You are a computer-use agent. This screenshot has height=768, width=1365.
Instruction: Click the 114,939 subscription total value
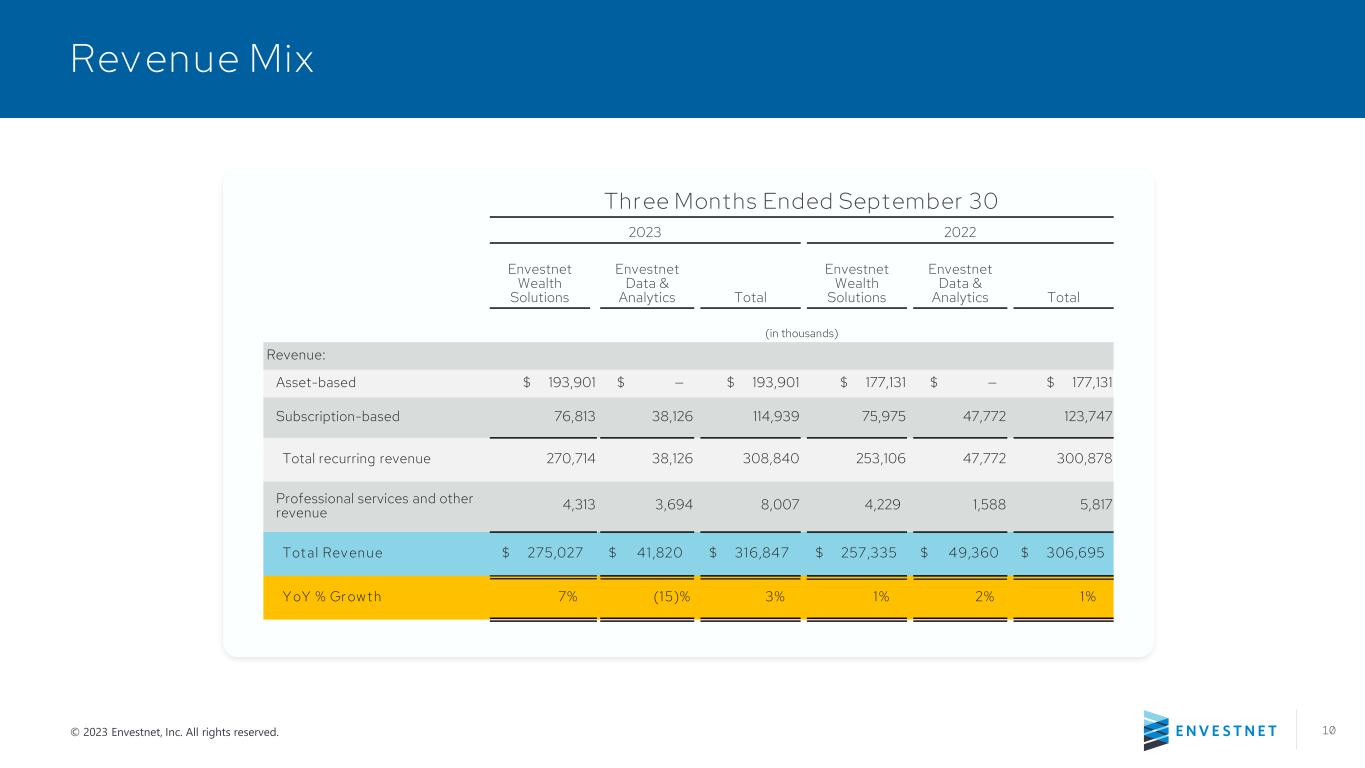click(x=774, y=416)
